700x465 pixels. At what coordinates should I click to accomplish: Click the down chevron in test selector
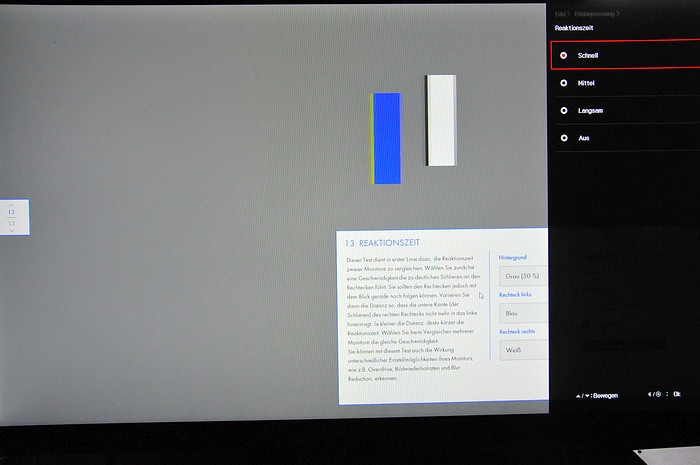(12, 231)
